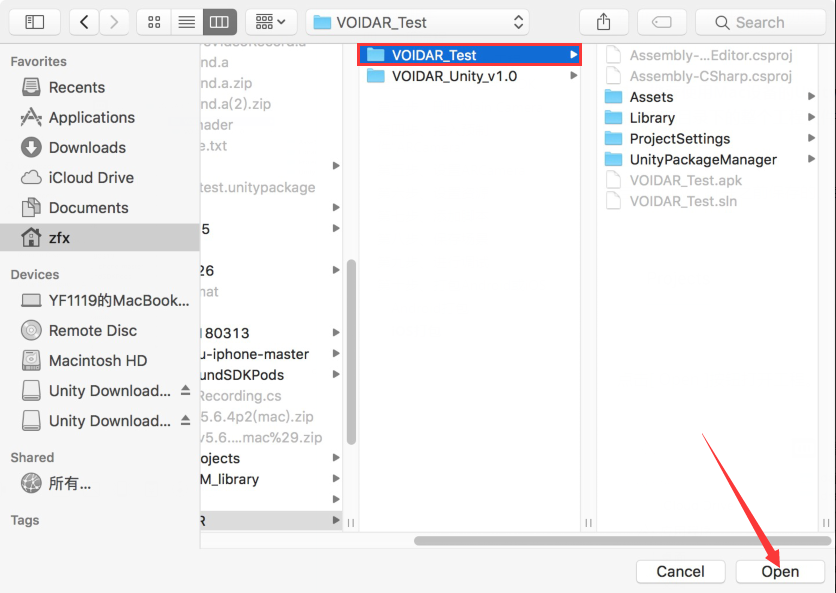The height and width of the screenshot is (593, 836).
Task: Open VOIDAR_Test path popup menu
Action: click(418, 21)
